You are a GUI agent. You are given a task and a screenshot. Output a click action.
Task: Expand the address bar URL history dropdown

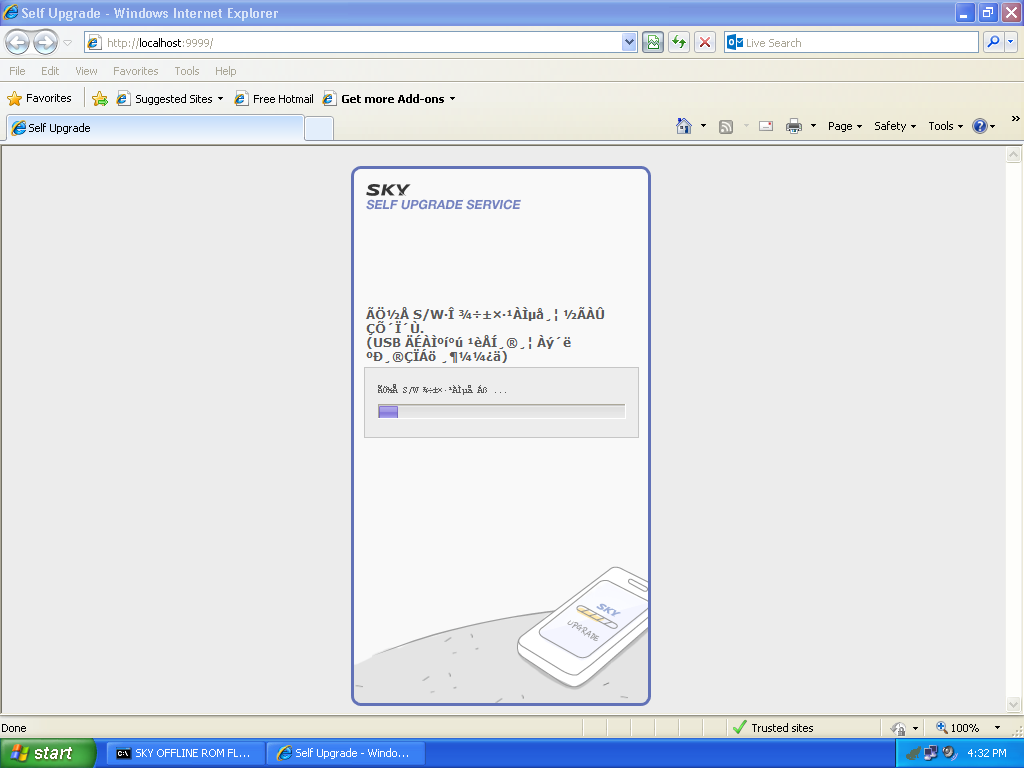(629, 43)
